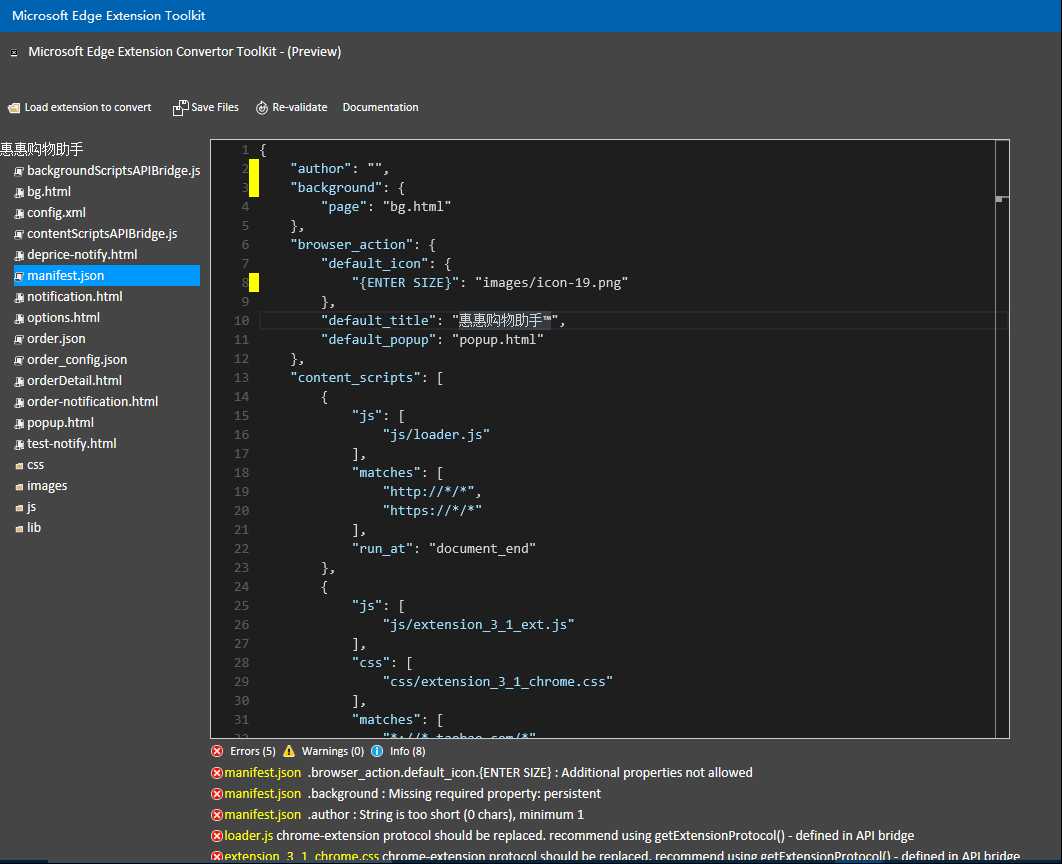Click the folder icon next to lib
Image resolution: width=1062 pixels, height=864 pixels.
[19, 529]
